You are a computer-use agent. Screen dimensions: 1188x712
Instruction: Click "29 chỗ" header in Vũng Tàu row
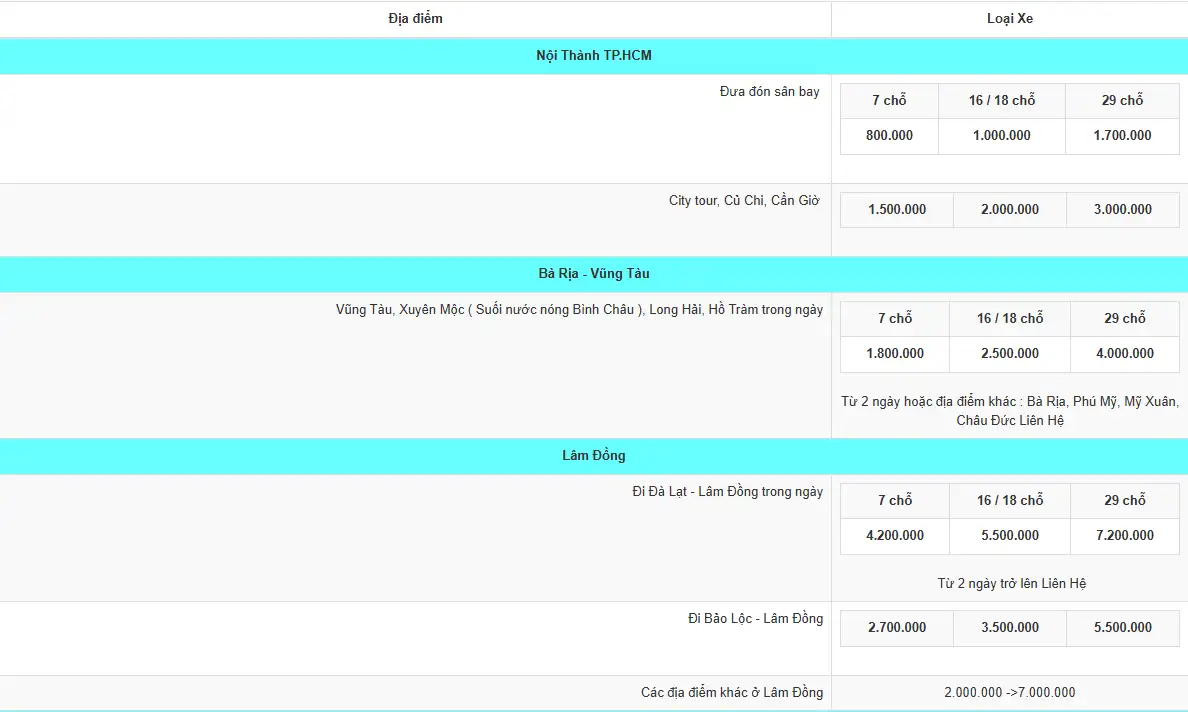[1125, 319]
